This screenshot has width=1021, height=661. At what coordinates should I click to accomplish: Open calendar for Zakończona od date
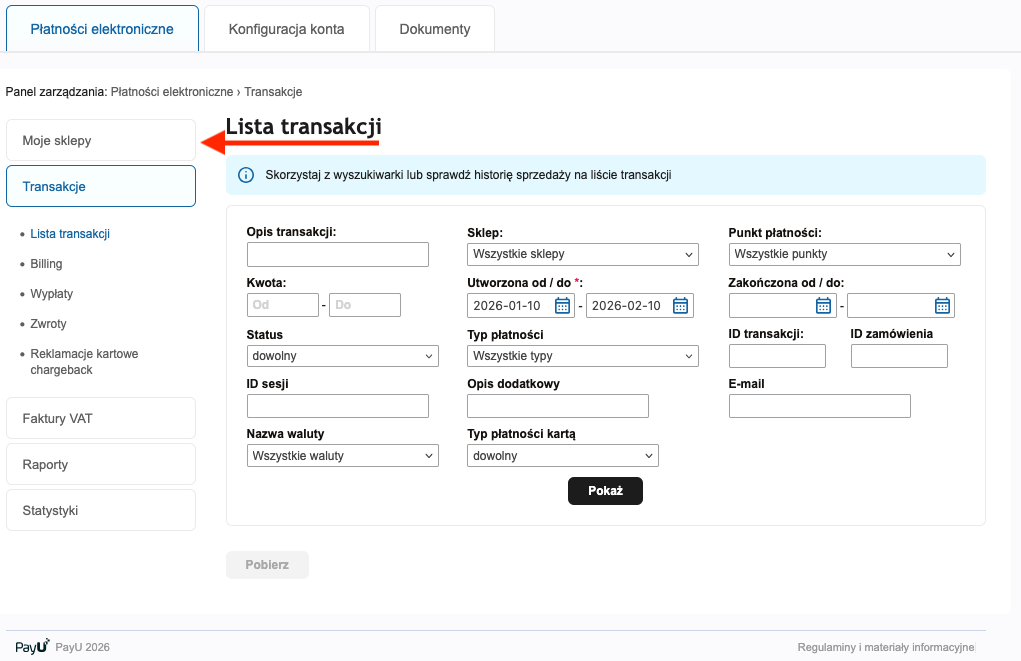click(823, 306)
